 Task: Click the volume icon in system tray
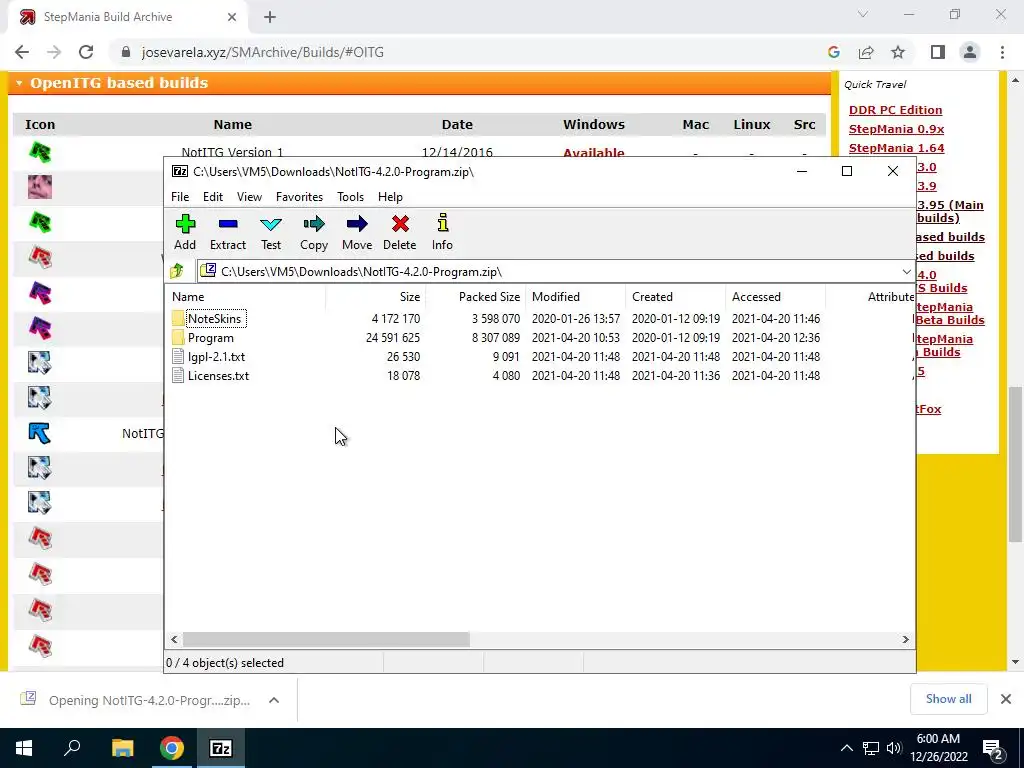click(x=895, y=748)
